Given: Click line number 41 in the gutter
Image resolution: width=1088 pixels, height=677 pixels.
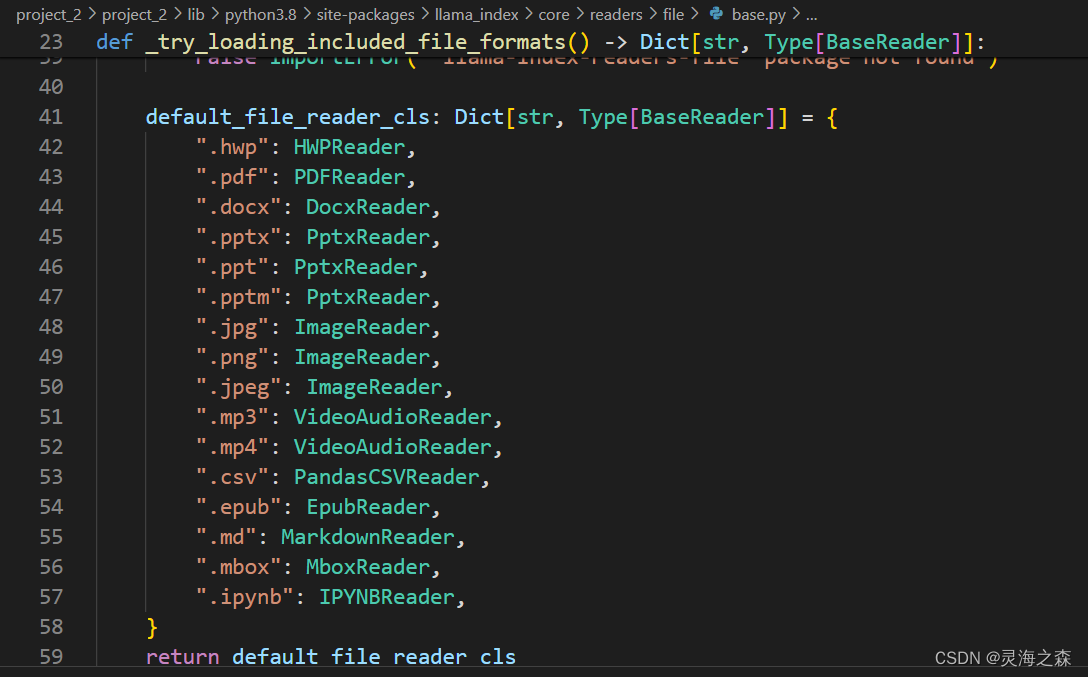Looking at the screenshot, I should point(51,116).
